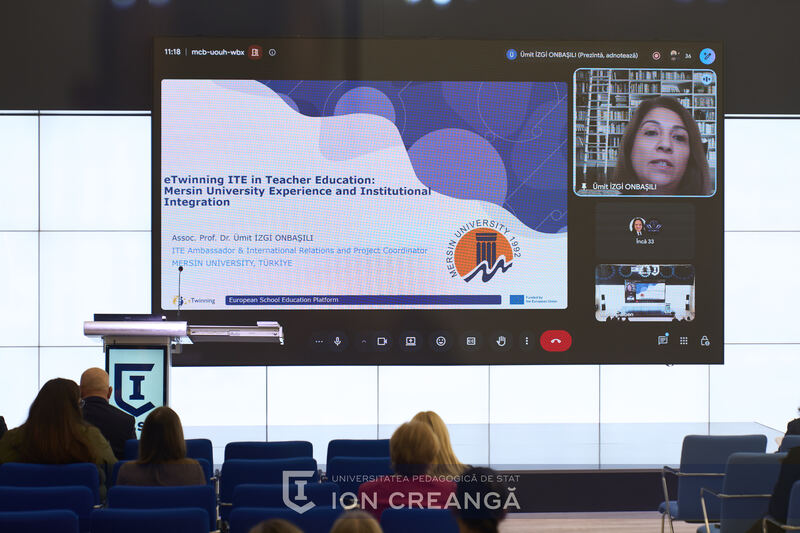Open the horizontal ellipsis menu beside microphone
800x533 pixels.
(x=319, y=342)
